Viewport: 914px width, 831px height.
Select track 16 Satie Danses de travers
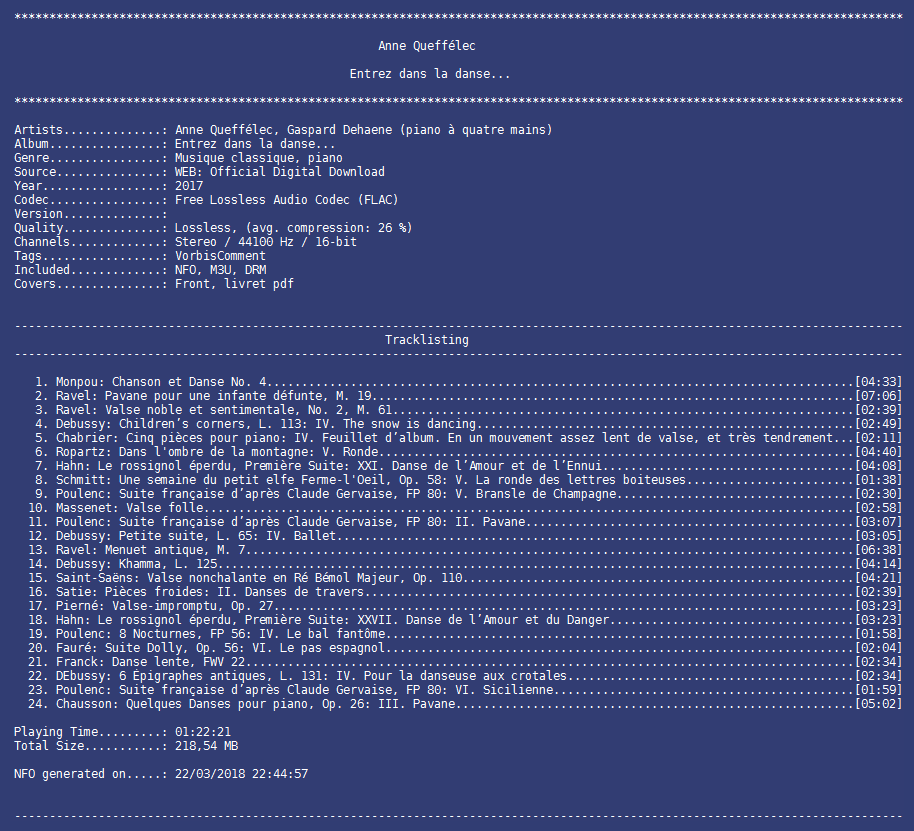pos(465,591)
